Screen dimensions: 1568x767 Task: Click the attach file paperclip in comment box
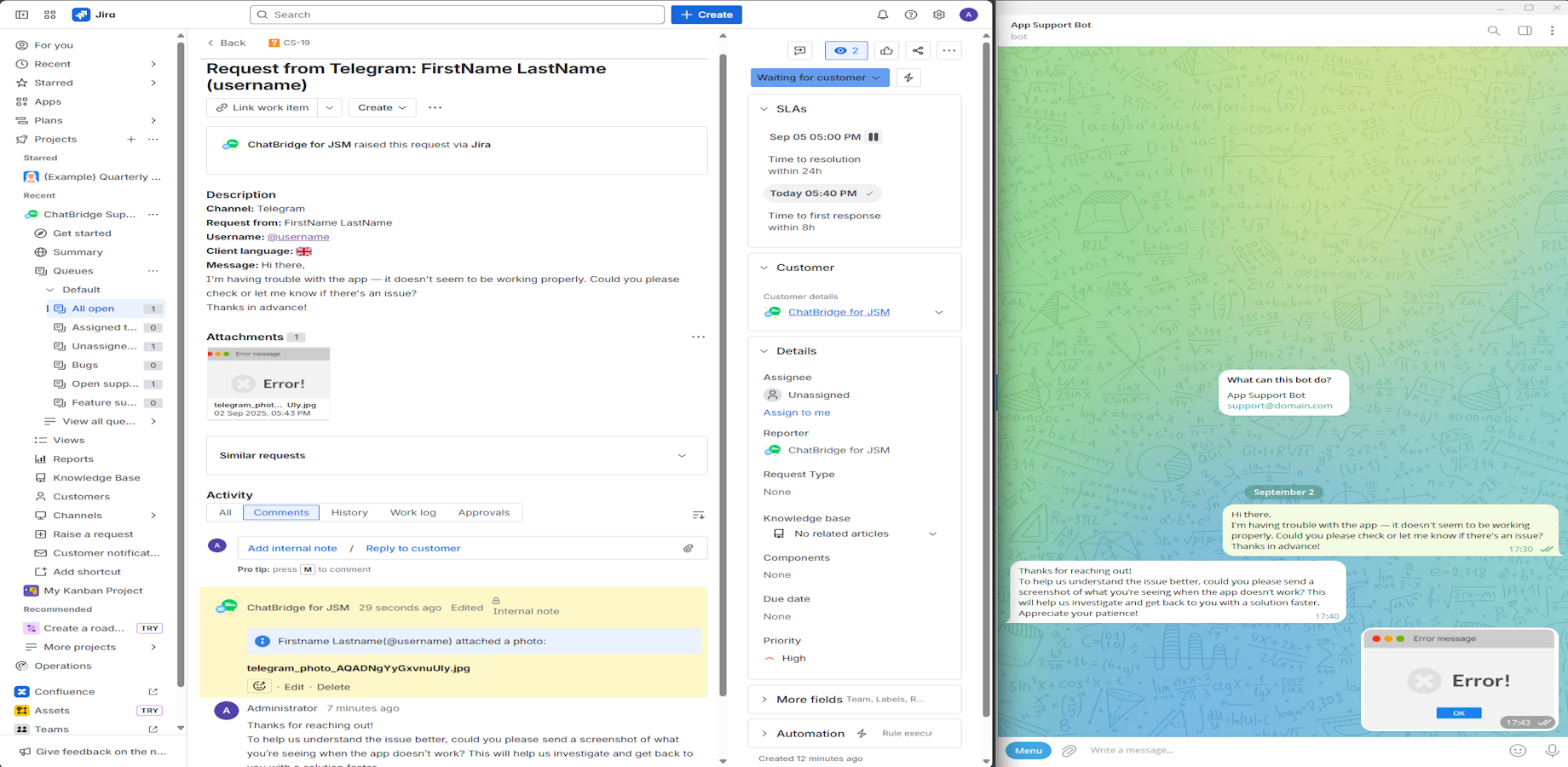[689, 548]
